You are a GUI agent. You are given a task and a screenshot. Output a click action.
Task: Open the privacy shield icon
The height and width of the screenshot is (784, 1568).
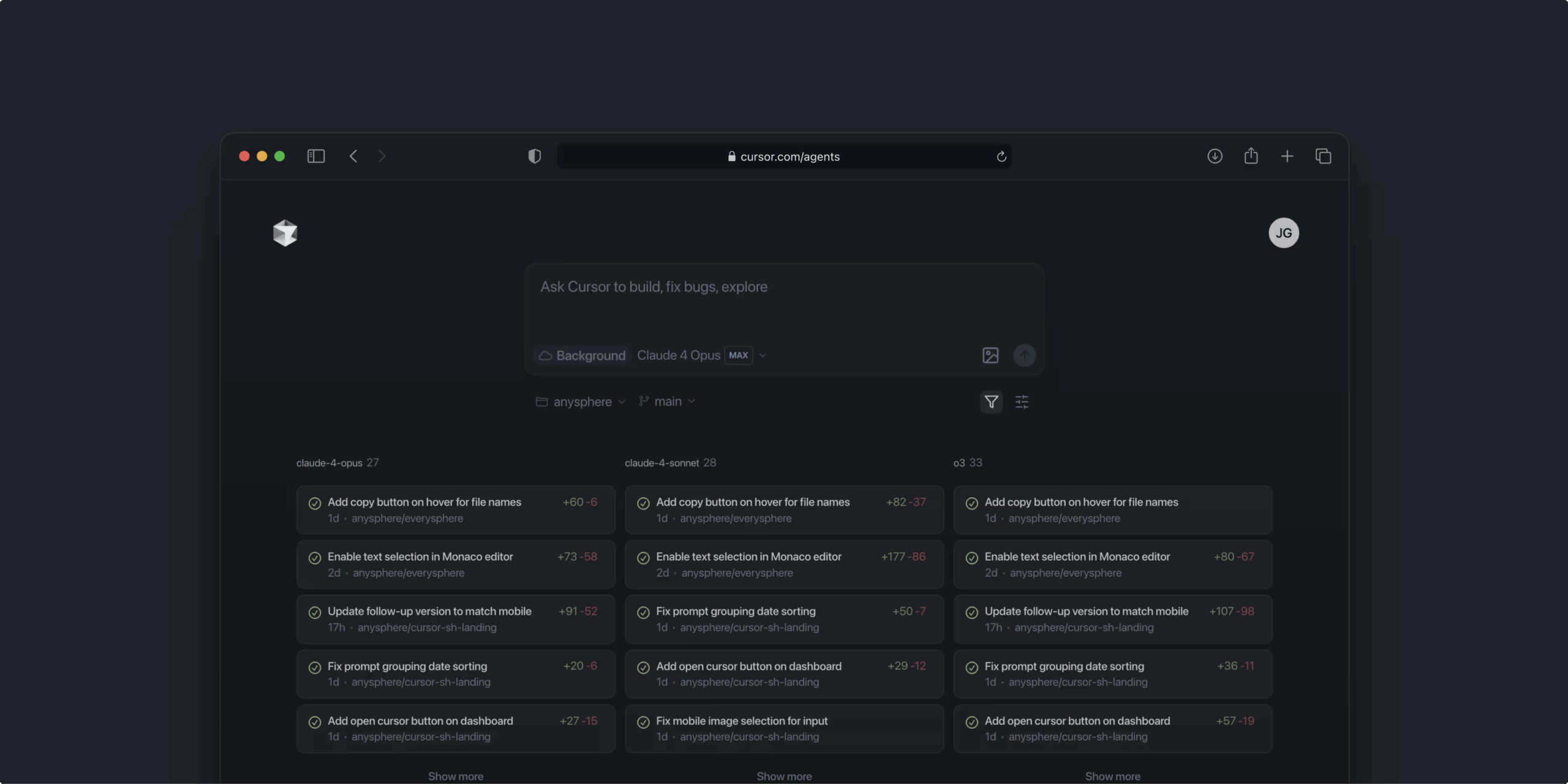534,156
